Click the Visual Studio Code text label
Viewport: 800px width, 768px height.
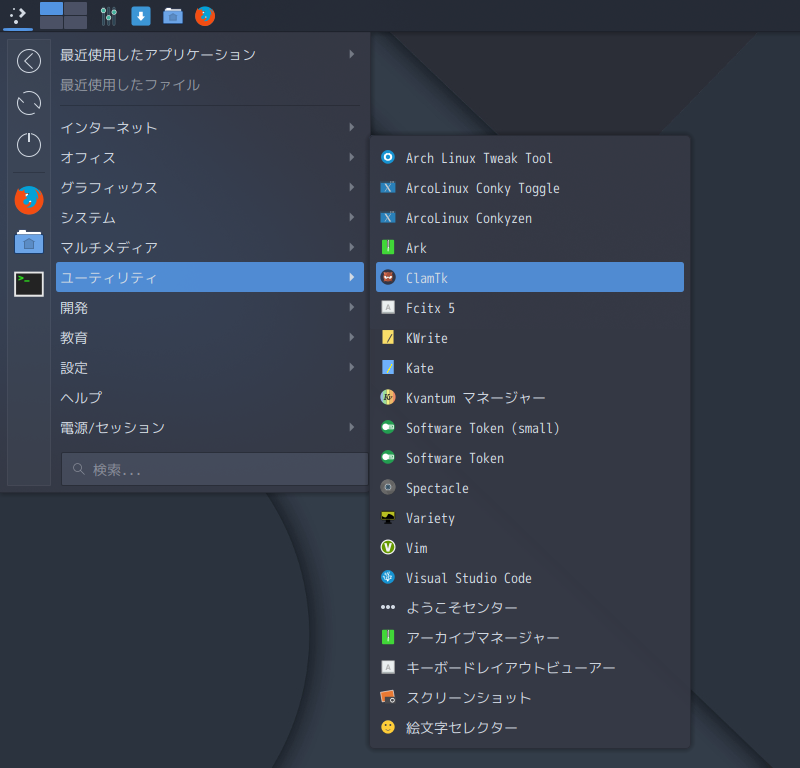tap(469, 578)
